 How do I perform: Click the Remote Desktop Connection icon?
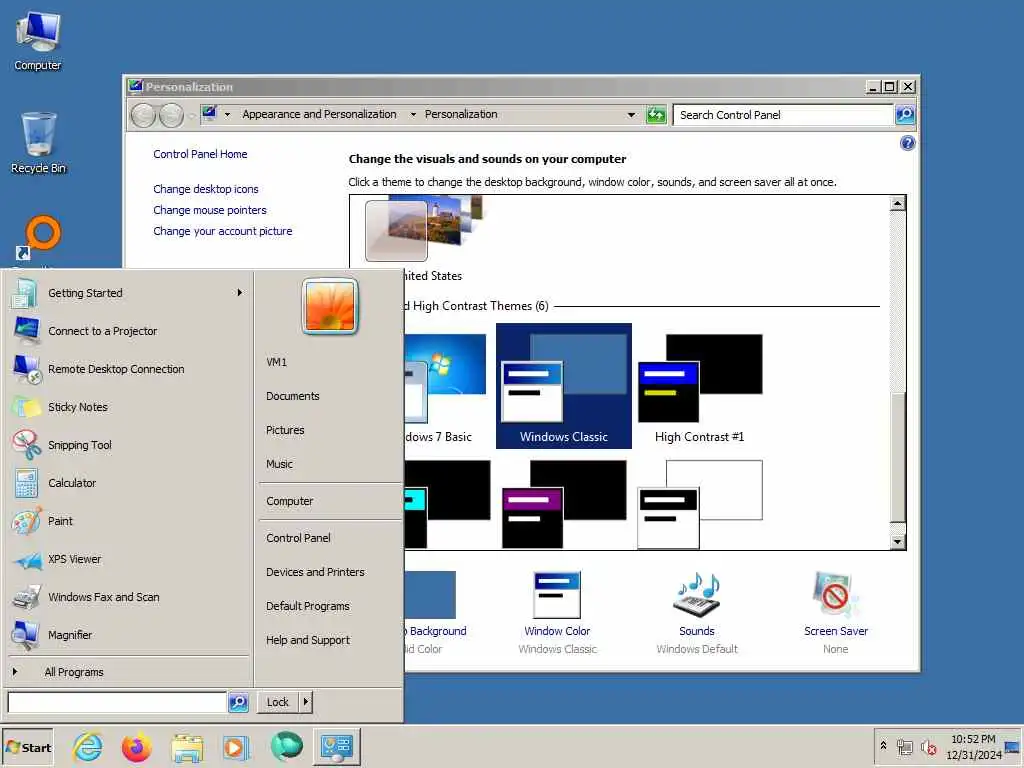click(27, 369)
